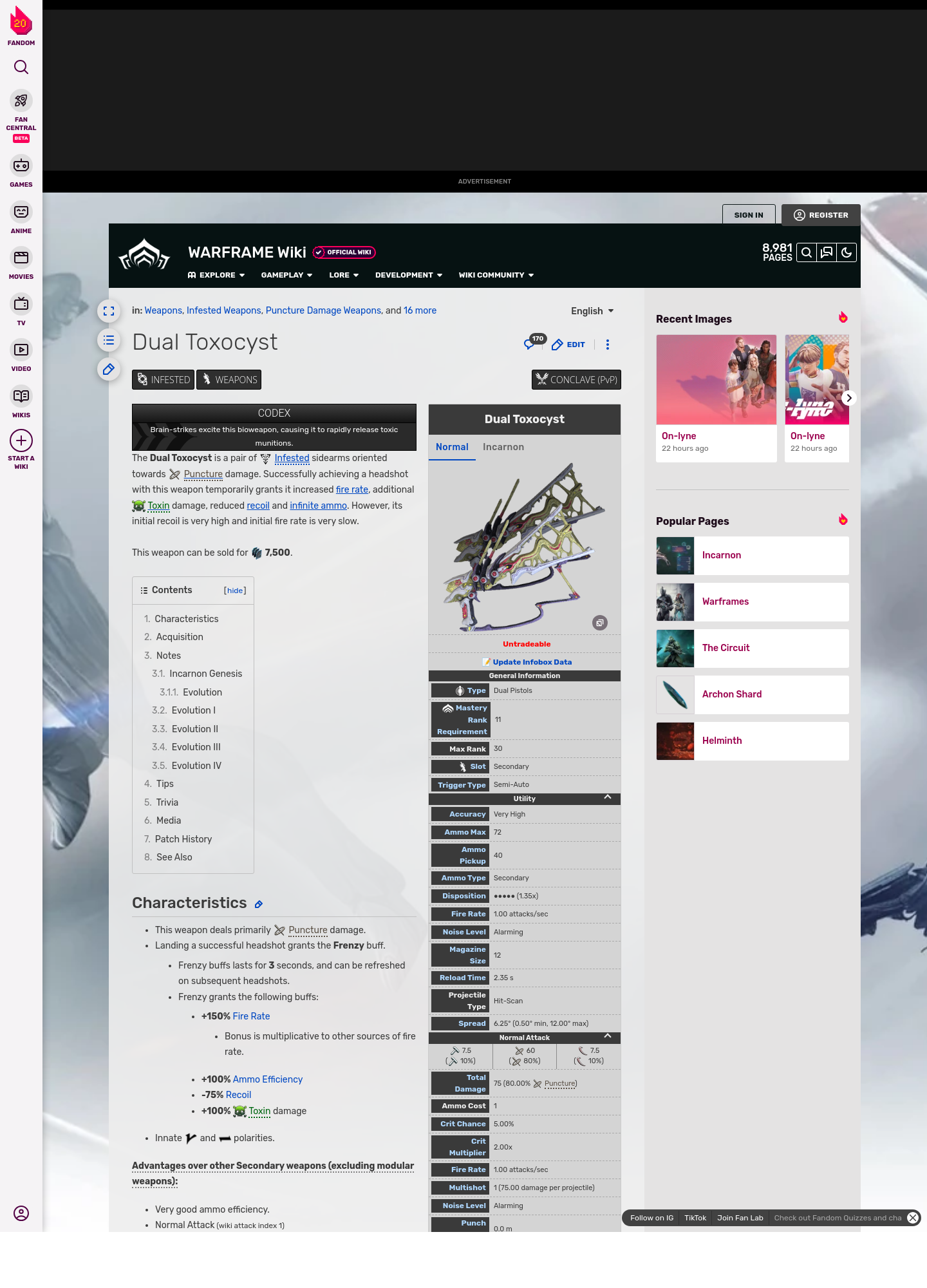Open the Archon Shard popular page

[x=753, y=695]
